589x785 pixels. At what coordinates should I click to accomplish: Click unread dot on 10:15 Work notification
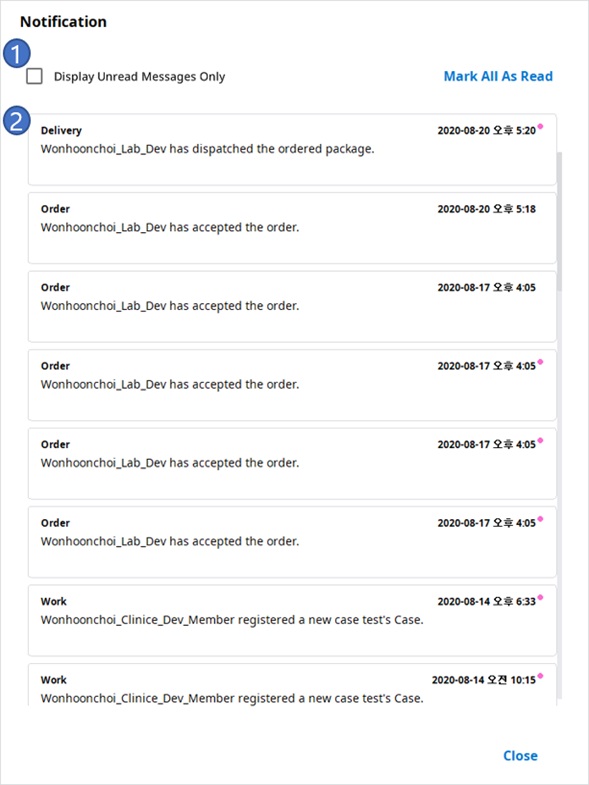(x=540, y=676)
